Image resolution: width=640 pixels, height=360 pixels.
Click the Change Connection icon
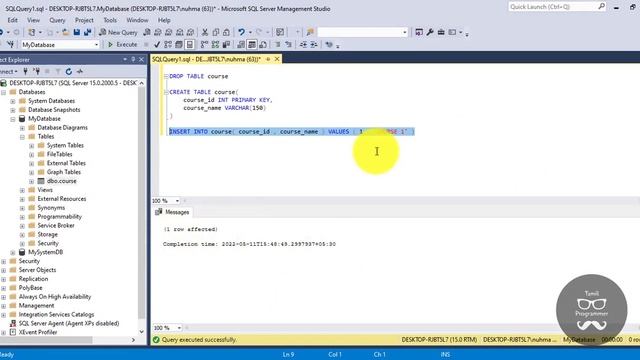coord(11,44)
